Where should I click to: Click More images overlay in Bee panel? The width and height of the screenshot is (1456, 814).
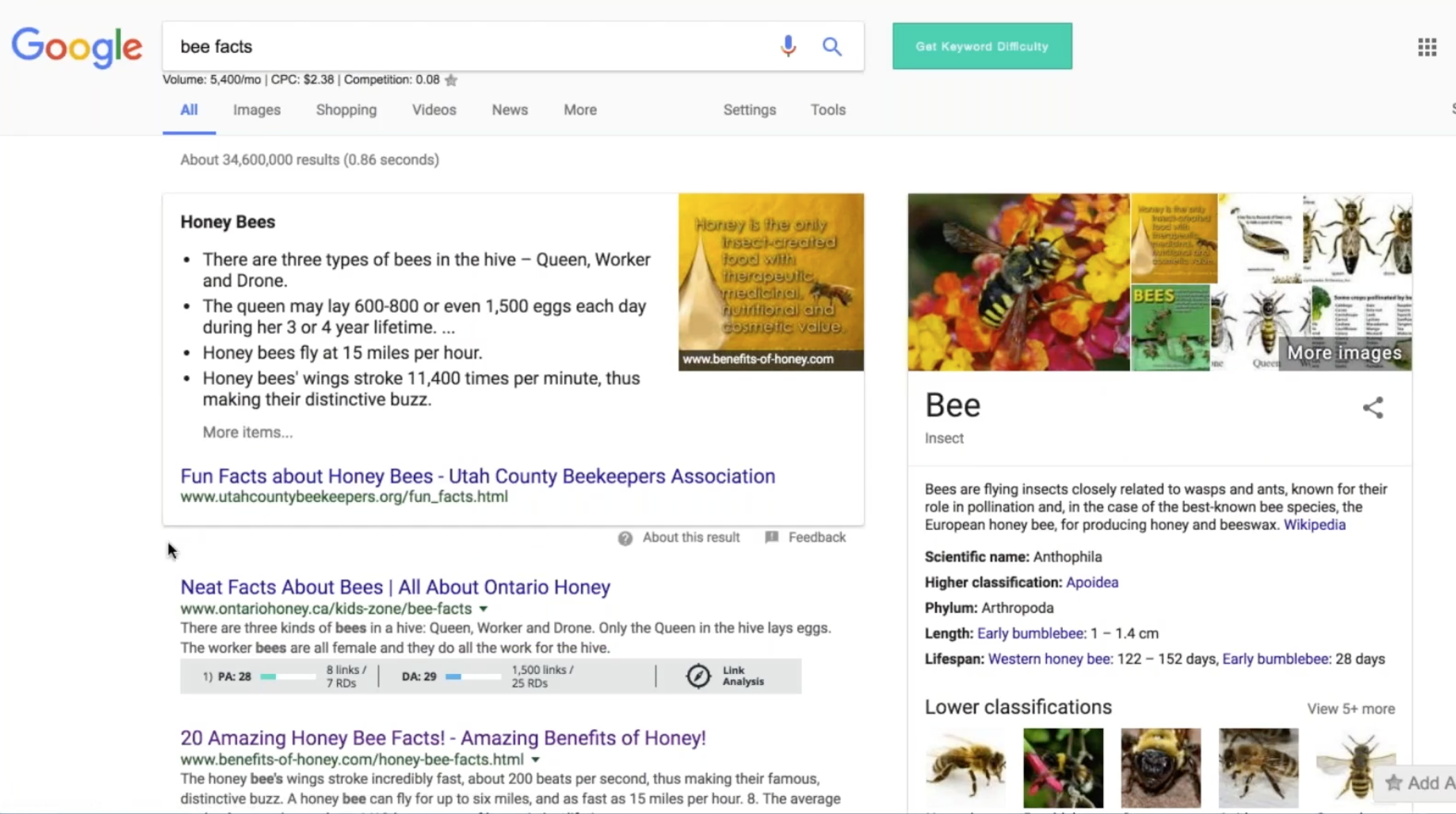[x=1344, y=353]
